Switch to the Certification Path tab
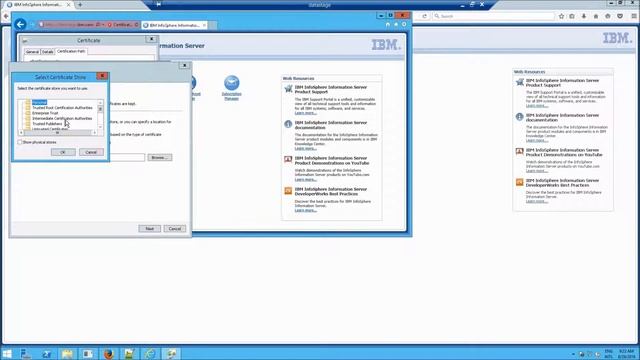 tap(71, 51)
